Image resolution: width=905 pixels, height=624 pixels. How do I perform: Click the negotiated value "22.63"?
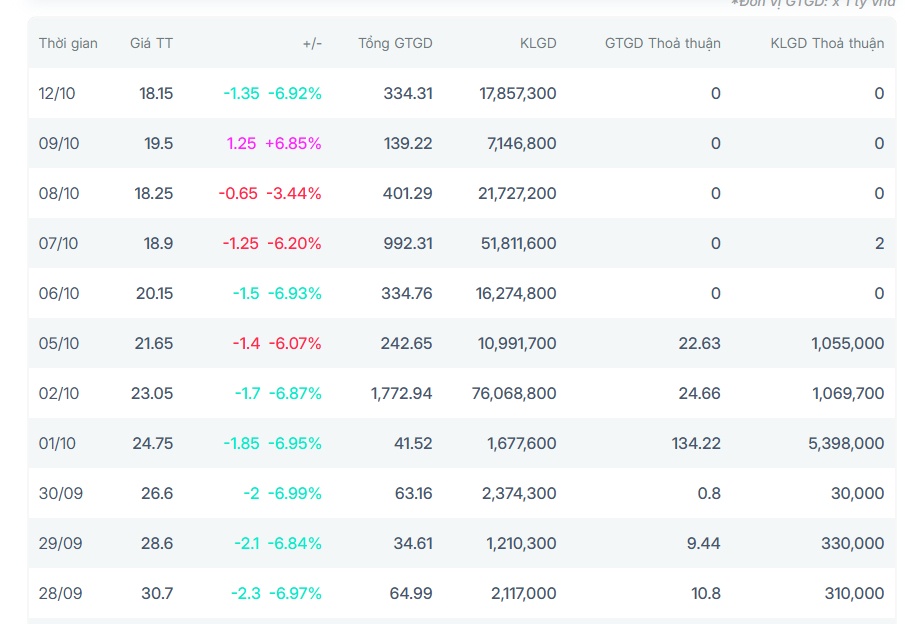click(700, 343)
